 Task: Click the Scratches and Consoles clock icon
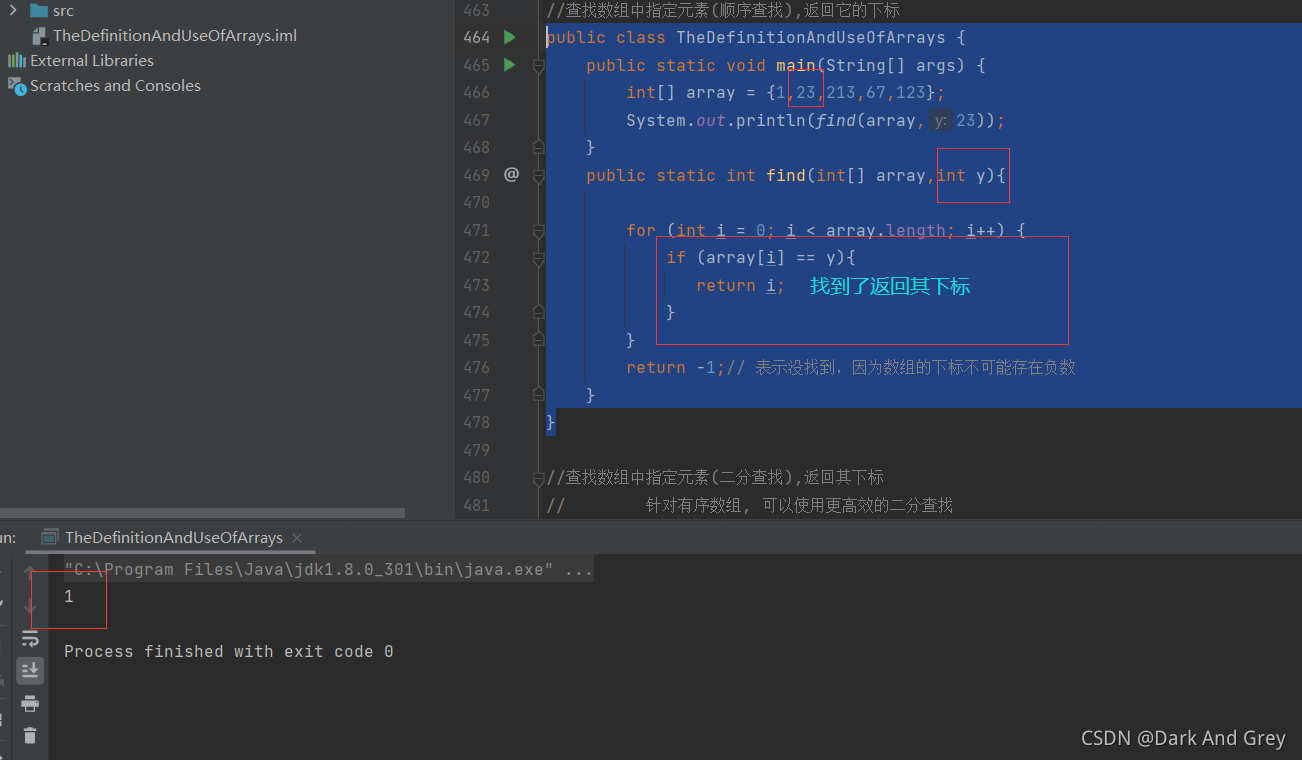click(17, 86)
